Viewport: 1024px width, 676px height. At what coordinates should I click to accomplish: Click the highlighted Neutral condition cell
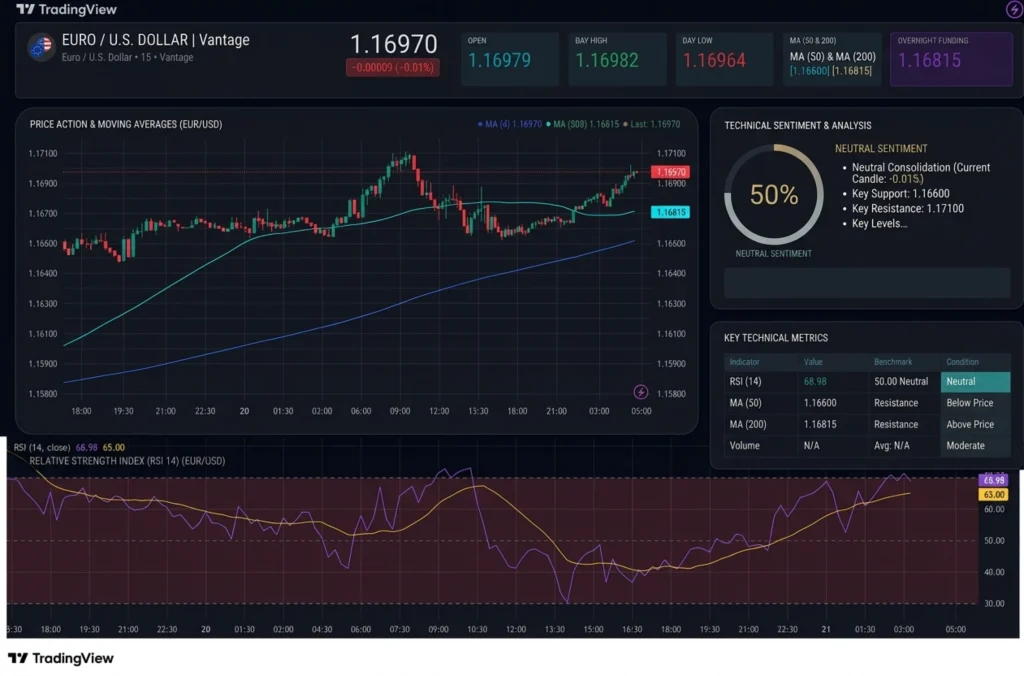click(975, 381)
